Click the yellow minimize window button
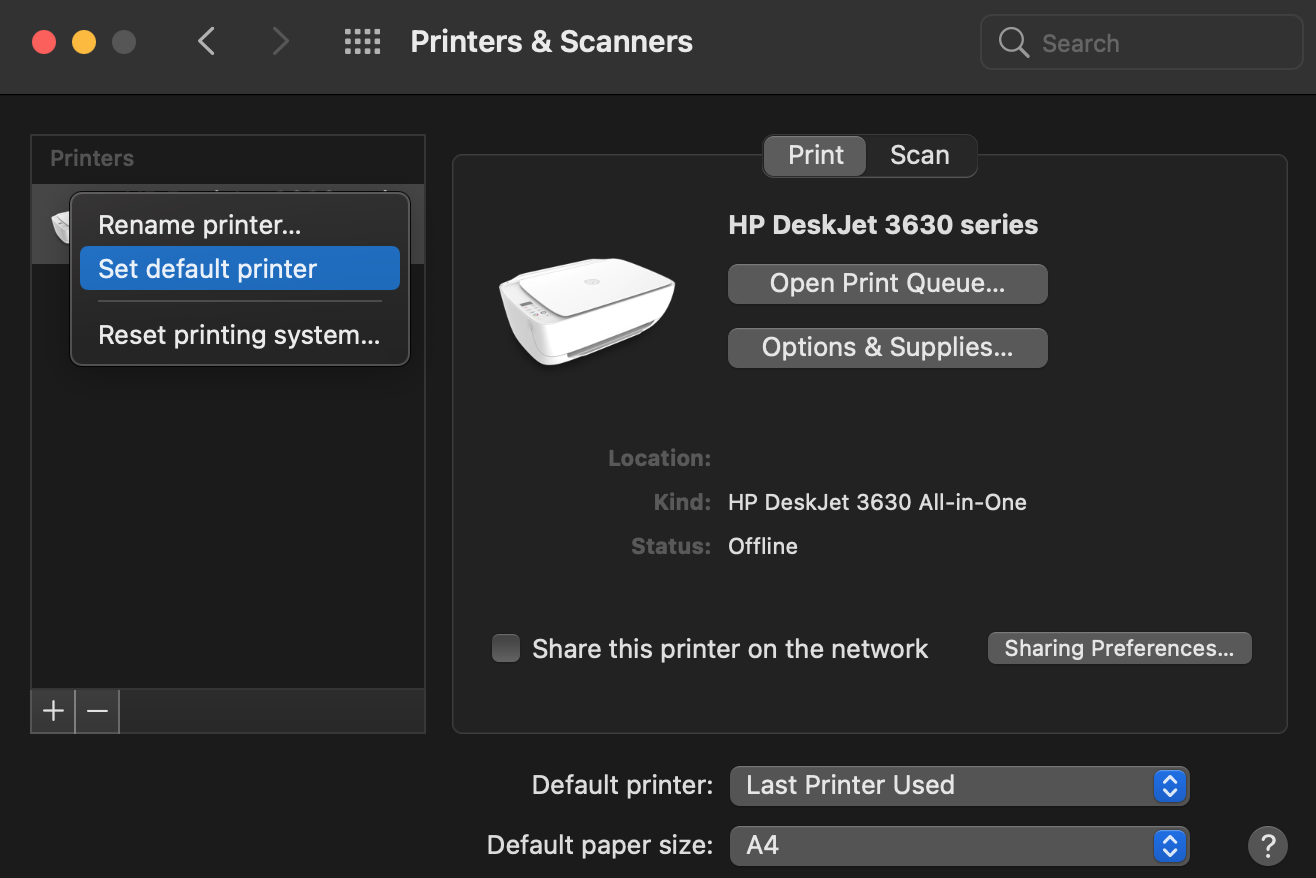Viewport: 1316px width, 878px height. 84,42
